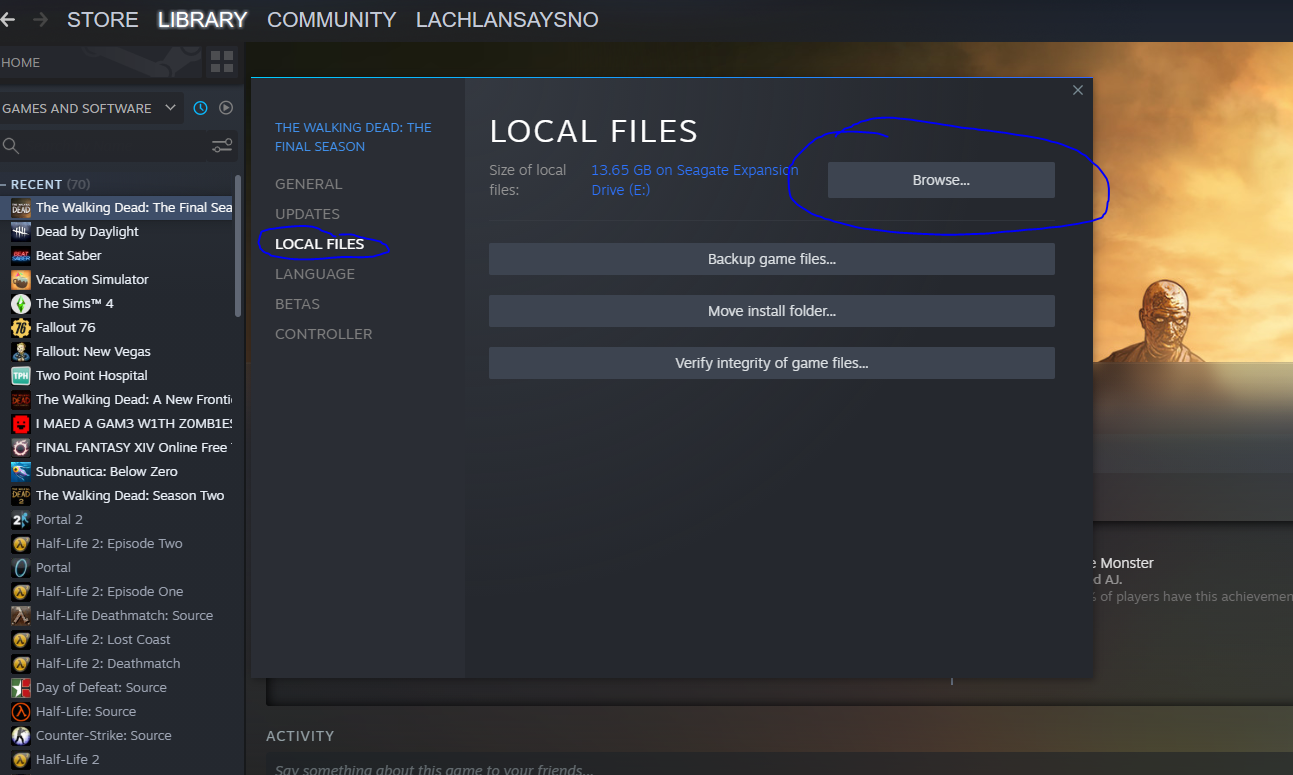Select the Two Point Hospital icon
The height and width of the screenshot is (775, 1293).
pyautogui.click(x=21, y=375)
